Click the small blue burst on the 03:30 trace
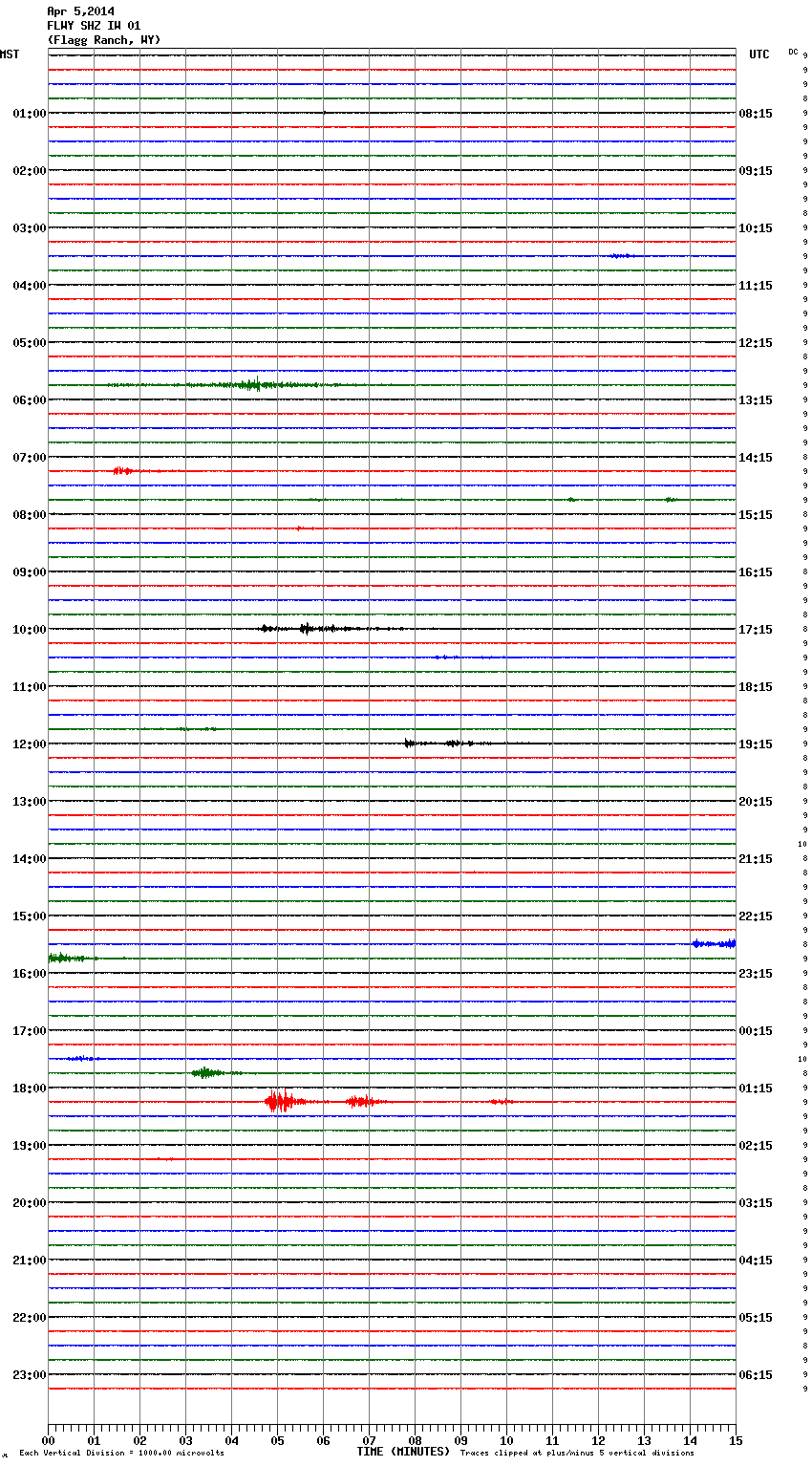The image size is (812, 1466). point(621,256)
